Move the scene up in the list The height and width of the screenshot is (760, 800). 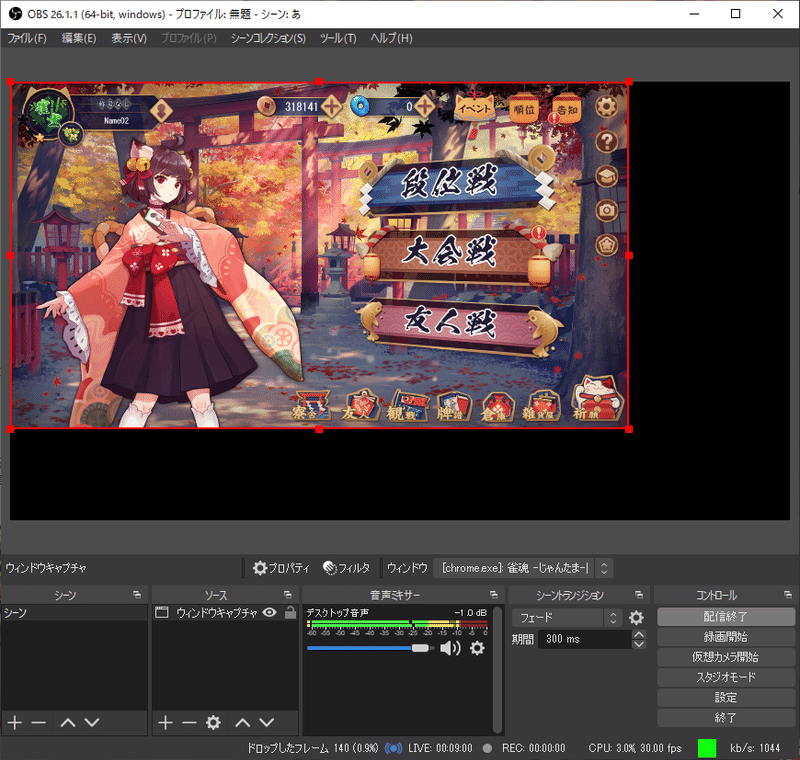(x=68, y=722)
